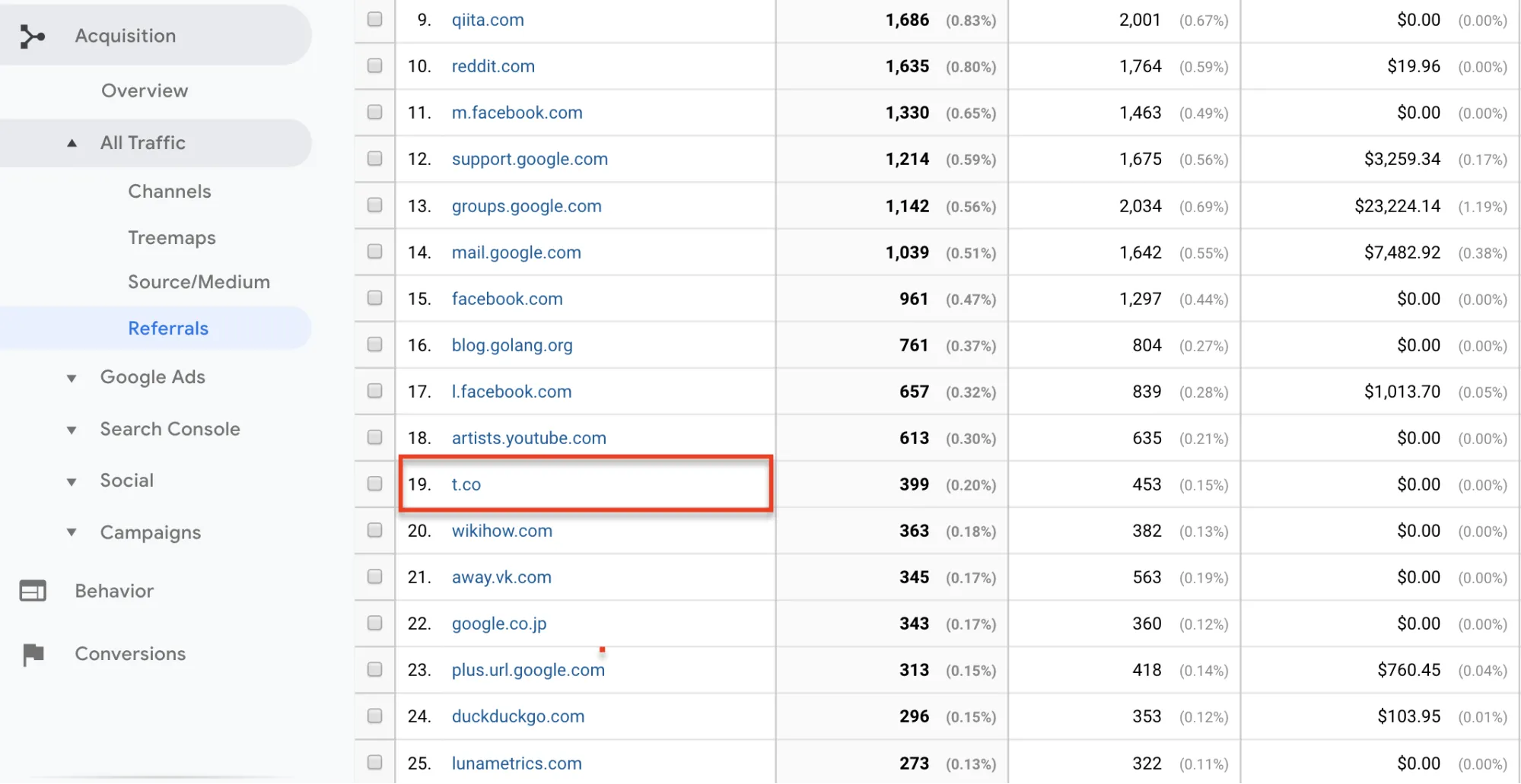Expand the Campaigns section arrow
The image size is (1521, 784).
72,533
